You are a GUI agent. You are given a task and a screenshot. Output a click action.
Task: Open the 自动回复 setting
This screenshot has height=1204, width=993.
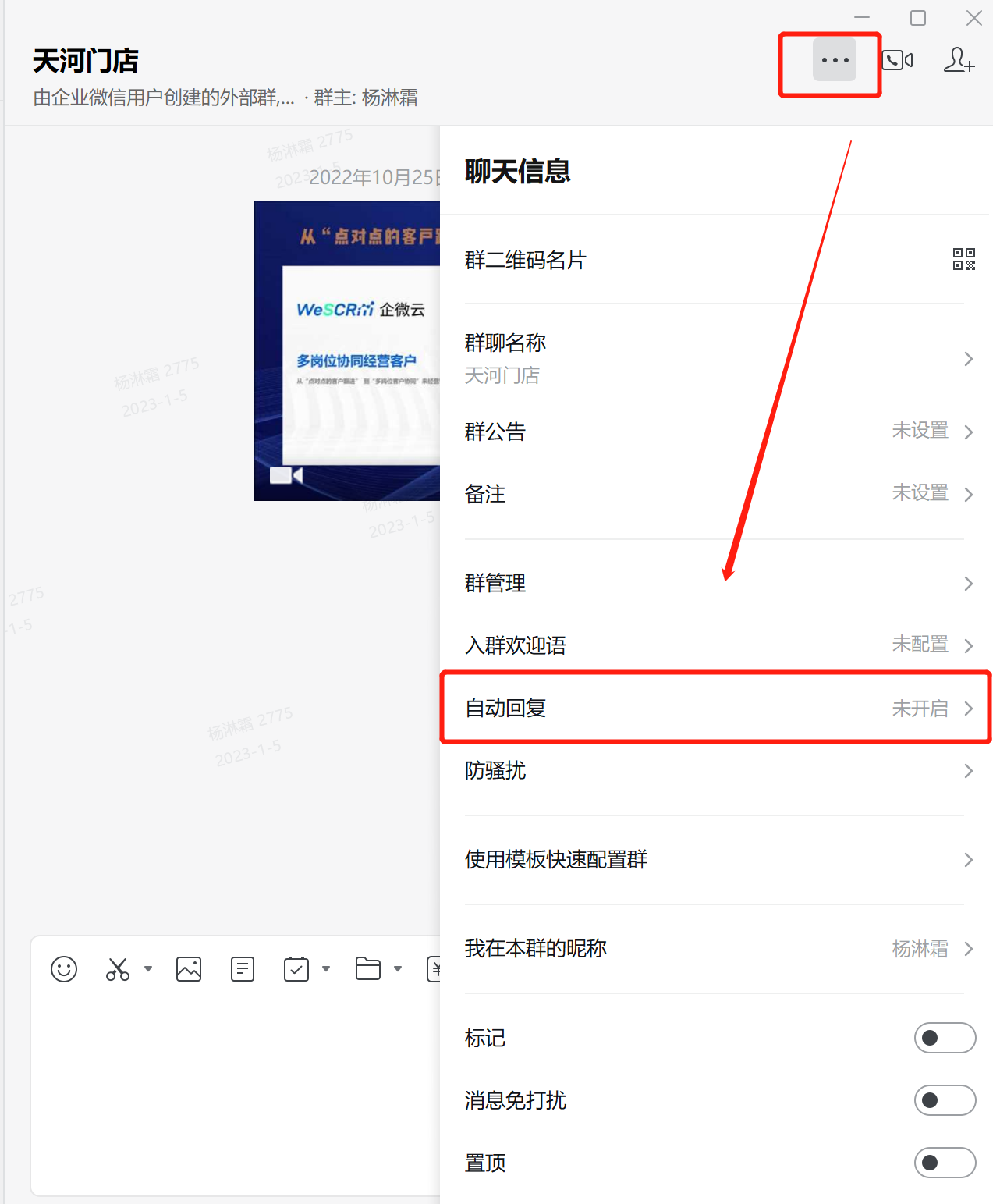tap(715, 708)
